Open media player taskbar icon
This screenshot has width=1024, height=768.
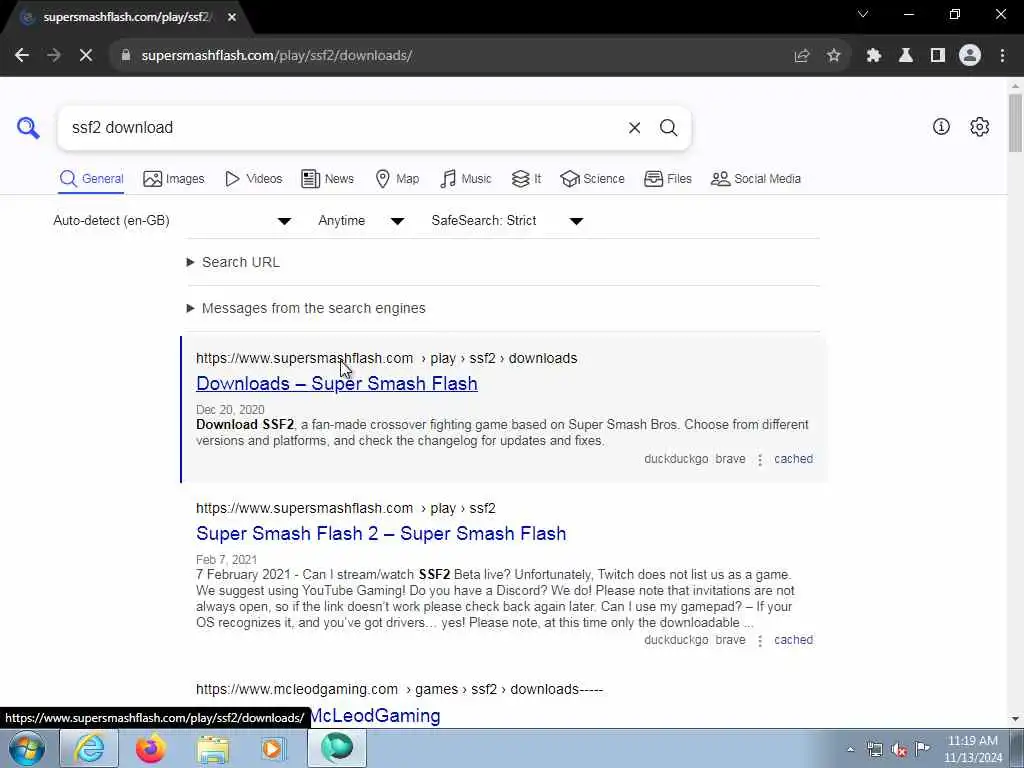pos(274,748)
